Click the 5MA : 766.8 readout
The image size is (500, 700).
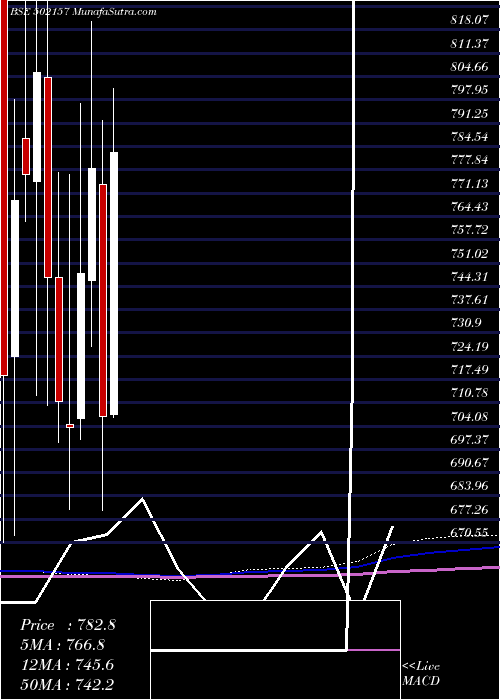coord(63,645)
